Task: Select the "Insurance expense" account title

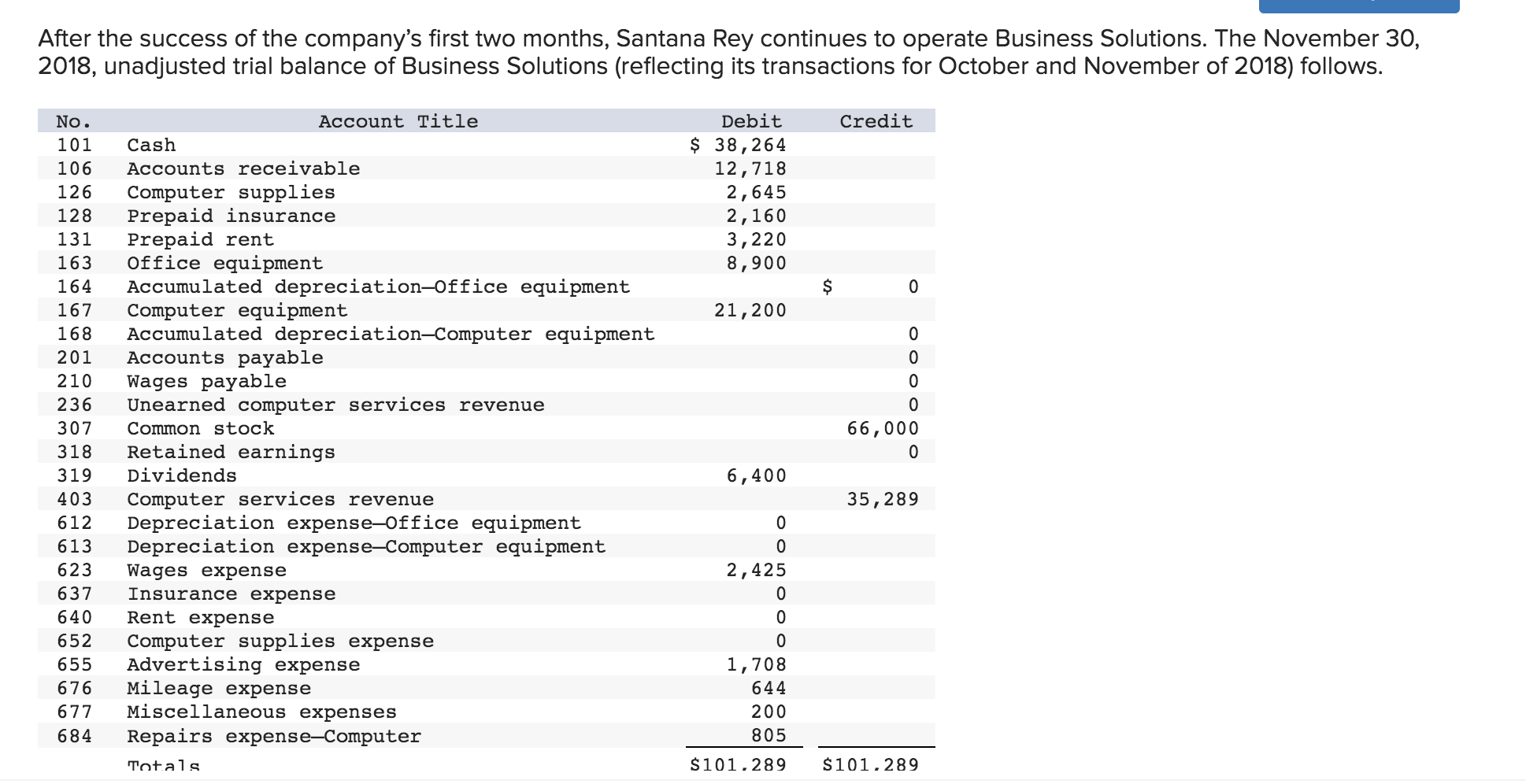Action: point(231,594)
